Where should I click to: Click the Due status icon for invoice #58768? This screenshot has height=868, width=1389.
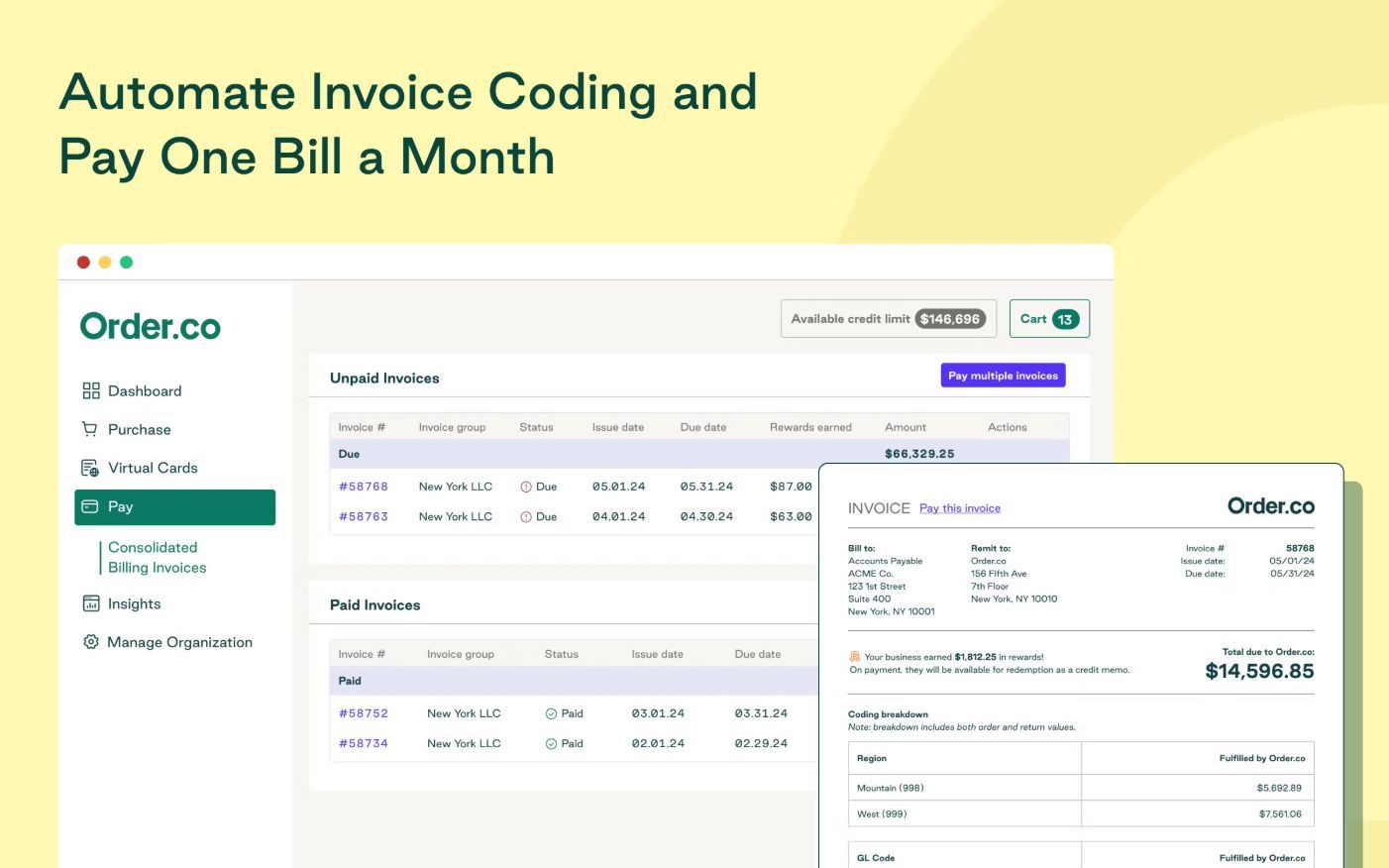pos(526,487)
